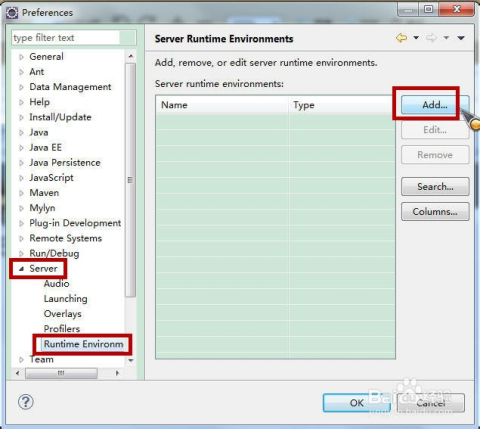Open the help question mark icon
Image resolution: width=480 pixels, height=429 pixels.
pos(26,402)
